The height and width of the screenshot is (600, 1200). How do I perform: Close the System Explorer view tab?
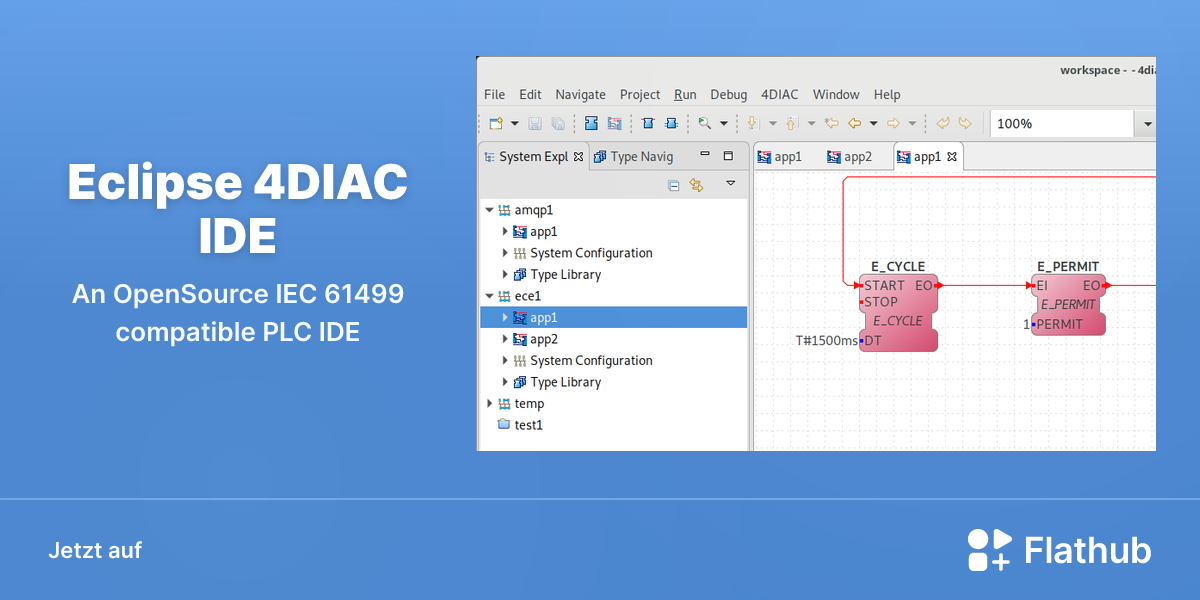click(x=578, y=156)
